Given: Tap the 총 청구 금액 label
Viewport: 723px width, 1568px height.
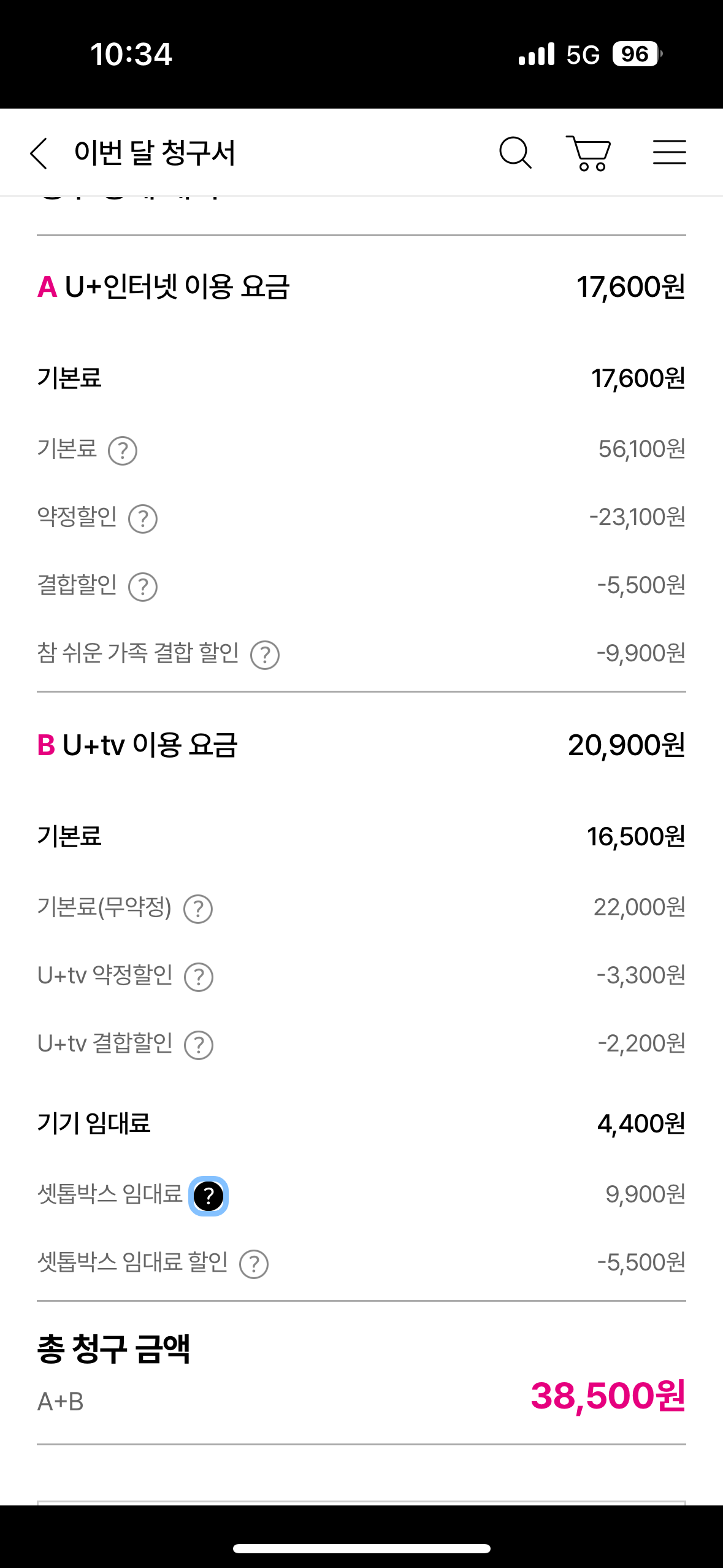Looking at the screenshot, I should [x=114, y=1350].
